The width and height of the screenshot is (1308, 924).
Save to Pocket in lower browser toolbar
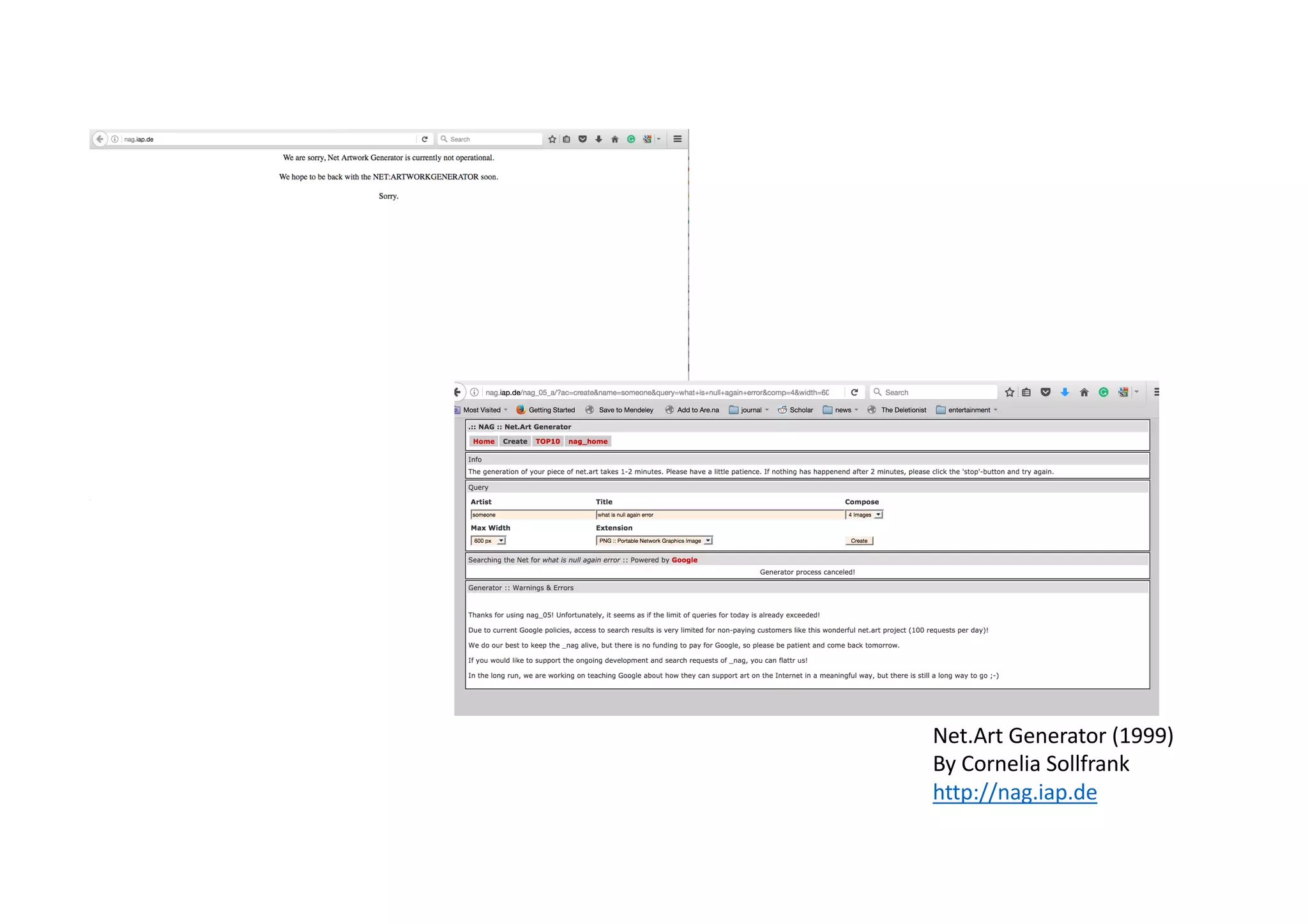pos(1046,392)
